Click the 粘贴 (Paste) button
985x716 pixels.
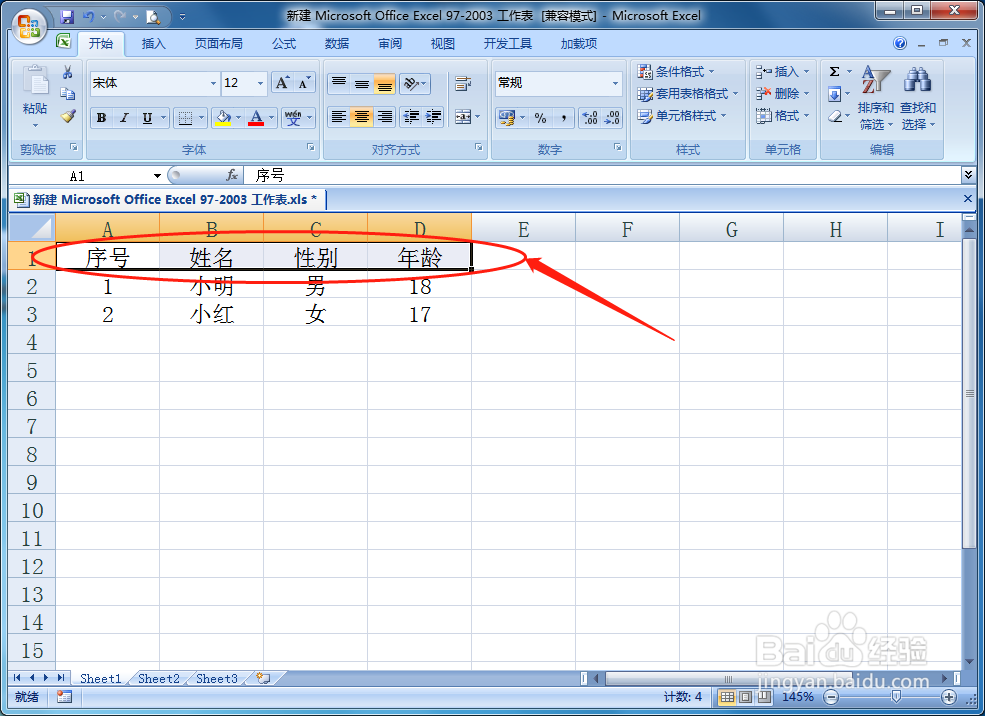coord(33,95)
